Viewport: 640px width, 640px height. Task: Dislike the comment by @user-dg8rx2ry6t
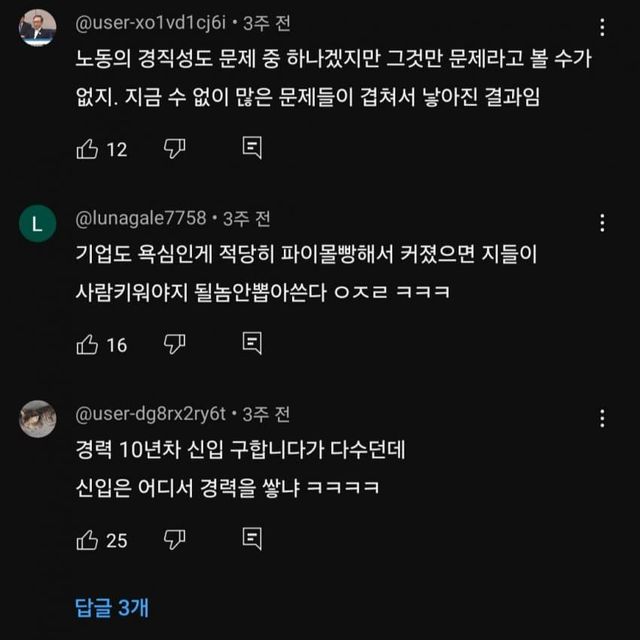point(175,539)
